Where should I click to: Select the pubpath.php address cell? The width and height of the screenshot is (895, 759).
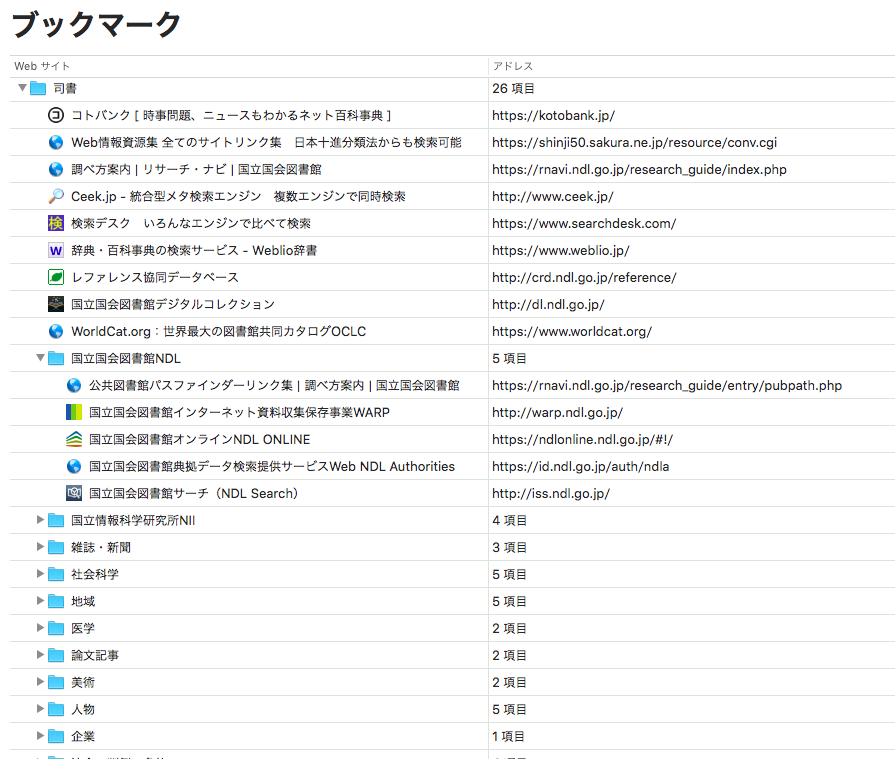[x=667, y=385]
